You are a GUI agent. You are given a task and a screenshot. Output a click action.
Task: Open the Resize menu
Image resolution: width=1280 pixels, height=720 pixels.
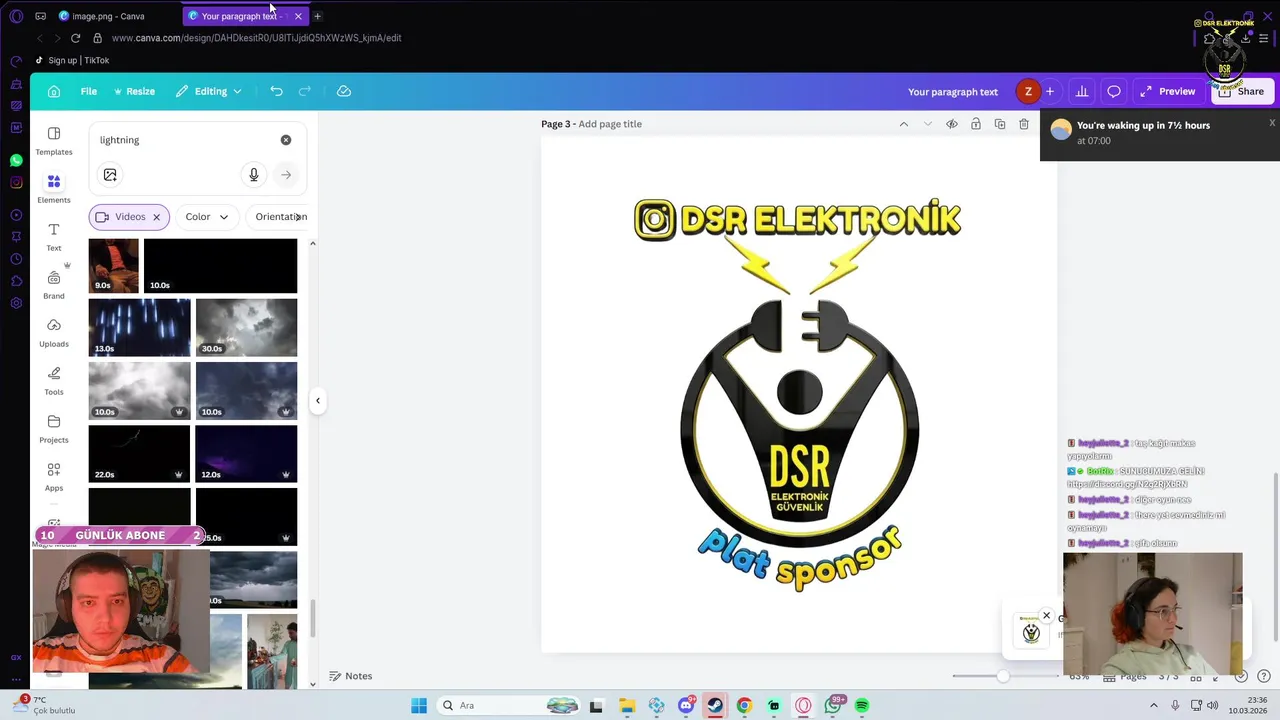coord(134,91)
